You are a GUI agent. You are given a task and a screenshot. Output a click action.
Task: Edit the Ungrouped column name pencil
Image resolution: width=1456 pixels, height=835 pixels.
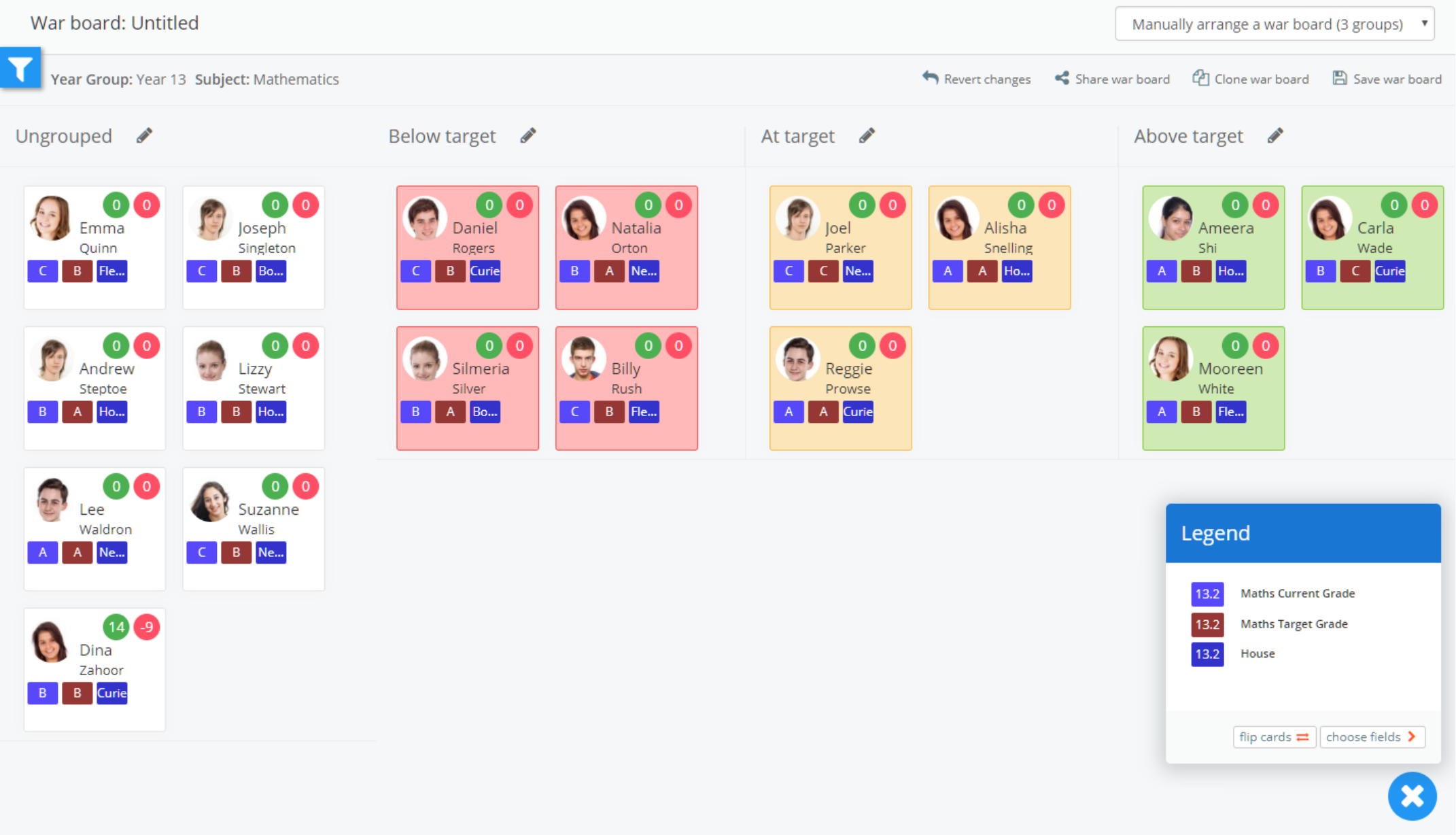(144, 135)
